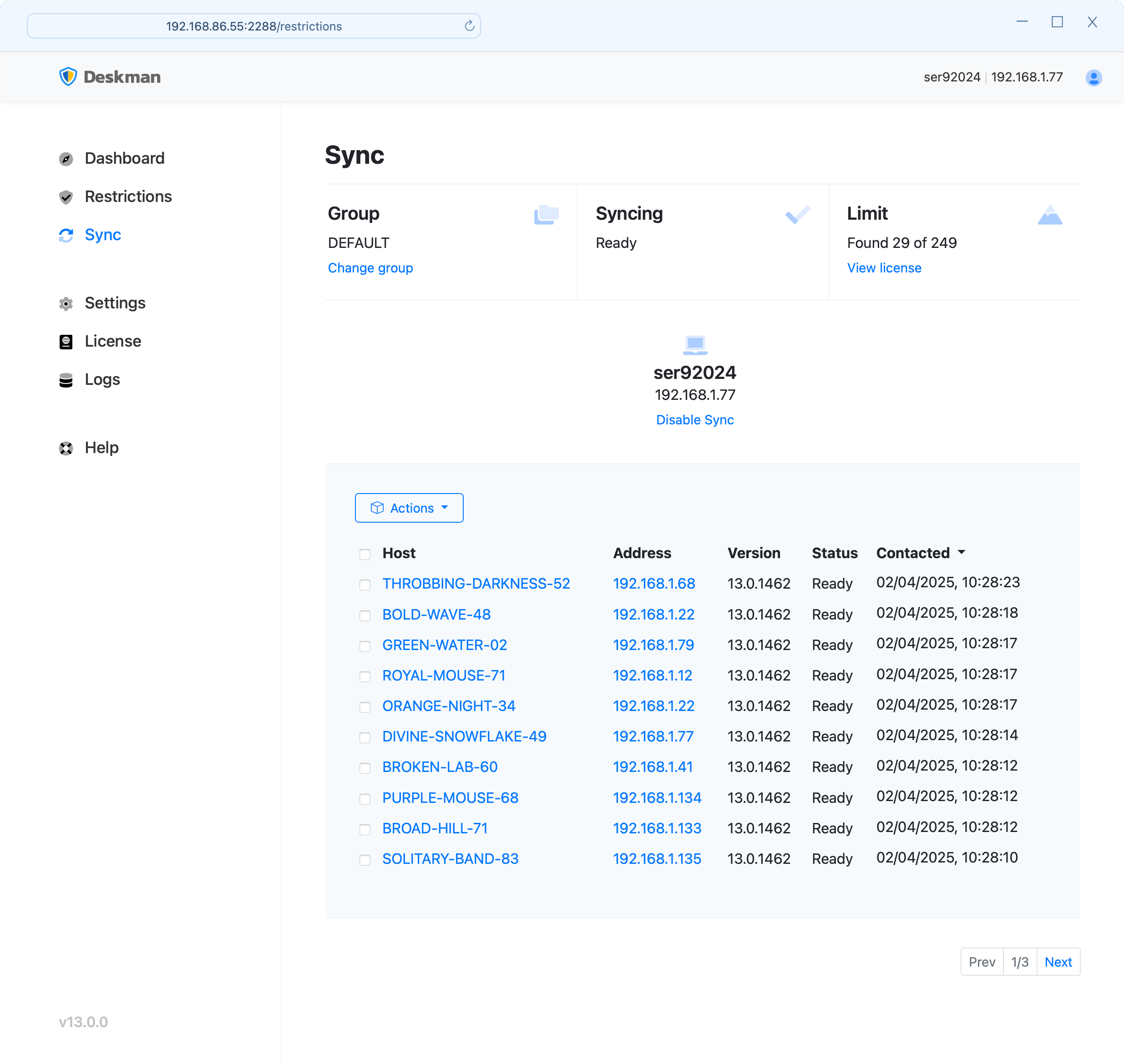Click the Restrictions shield icon in sidebar
The image size is (1124, 1064).
(66, 197)
